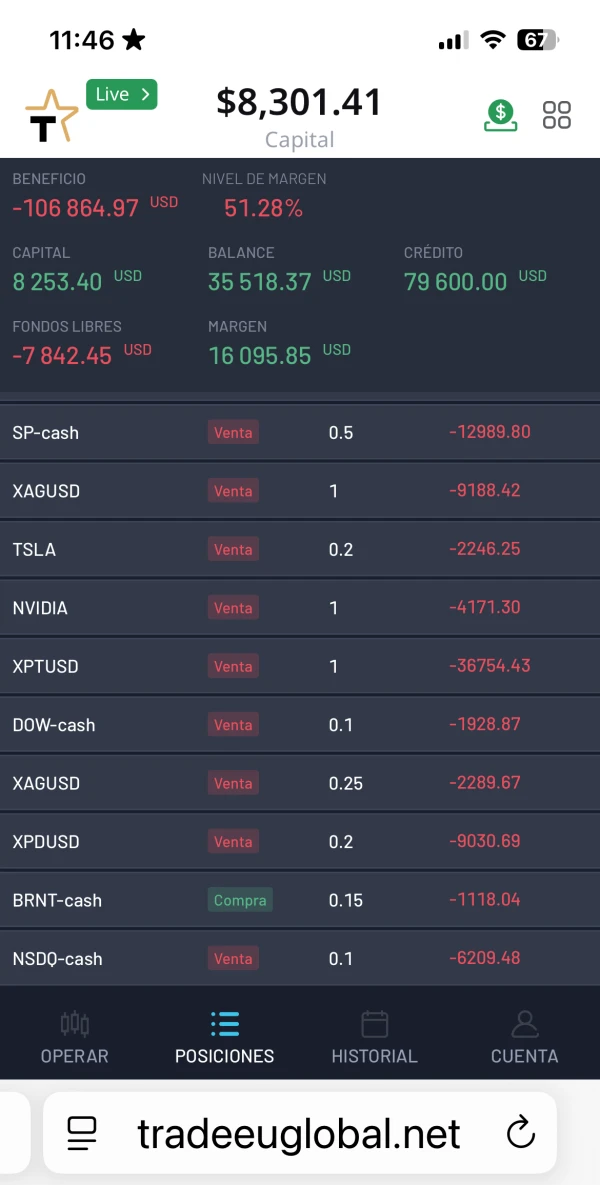
Task: Open the NVIDIA position details
Action: click(x=300, y=608)
